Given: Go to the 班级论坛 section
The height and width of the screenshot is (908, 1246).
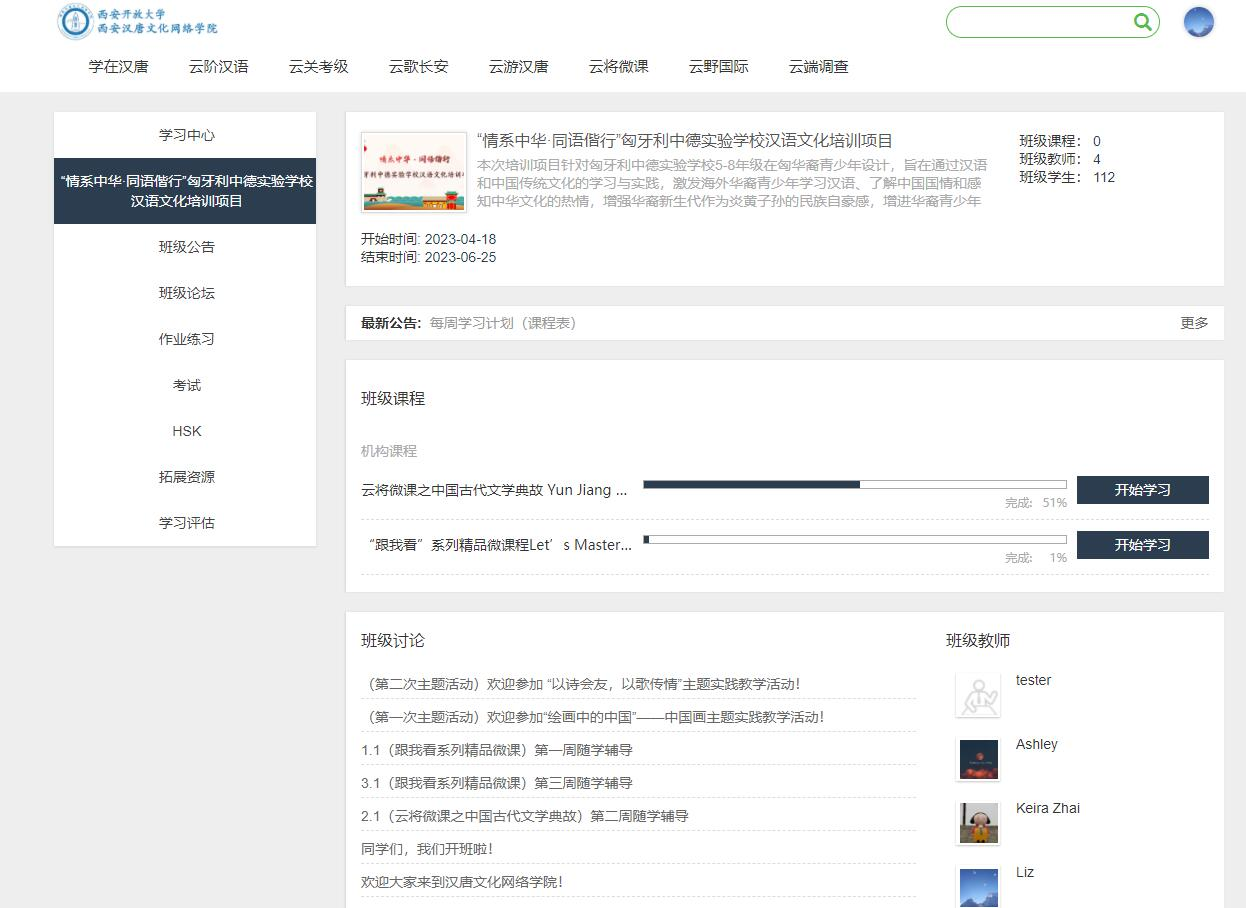Looking at the screenshot, I should (185, 292).
